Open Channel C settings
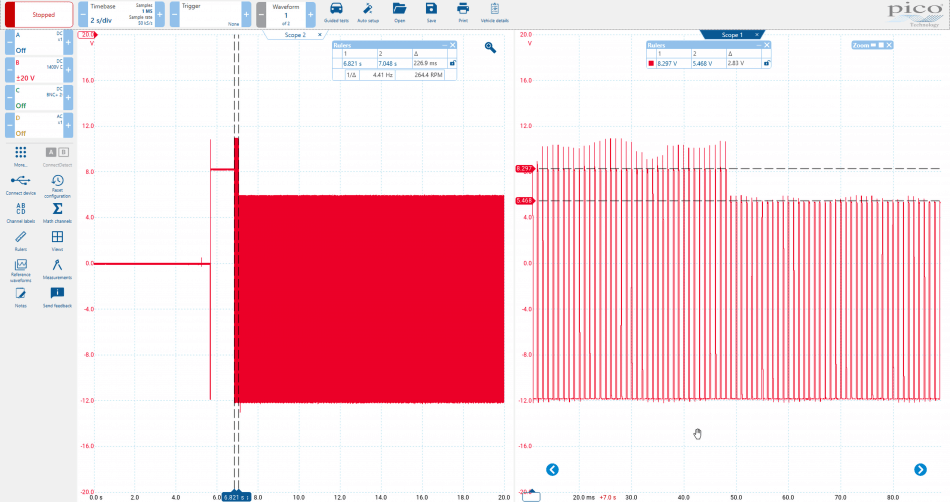Viewport: 950px width, 502px height. click(x=39, y=97)
